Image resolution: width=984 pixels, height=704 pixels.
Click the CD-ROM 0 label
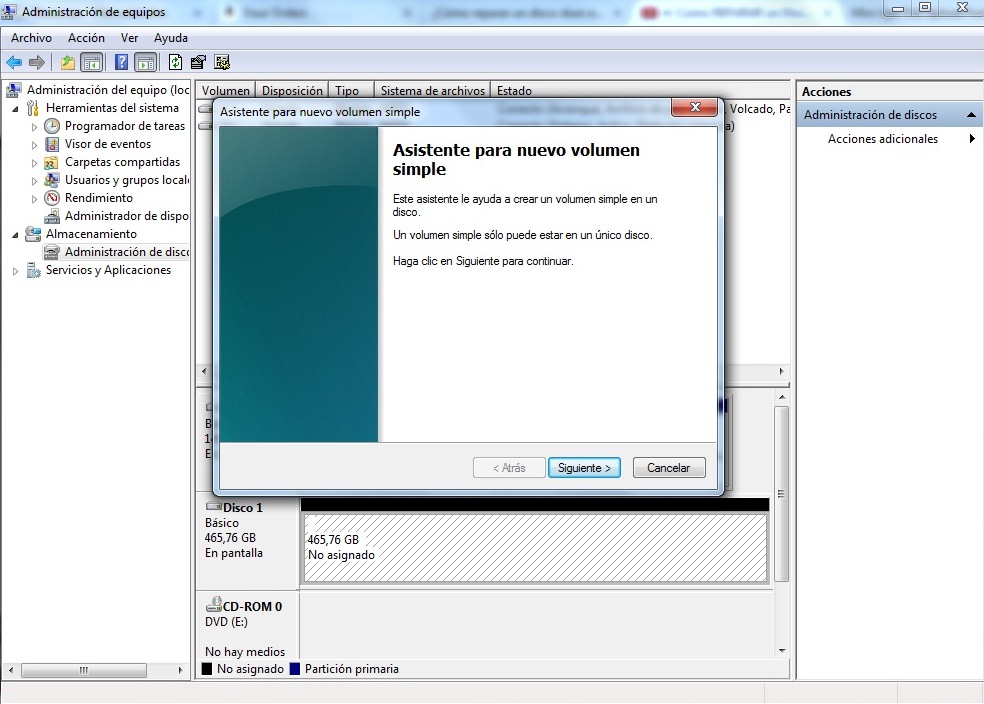pos(252,607)
